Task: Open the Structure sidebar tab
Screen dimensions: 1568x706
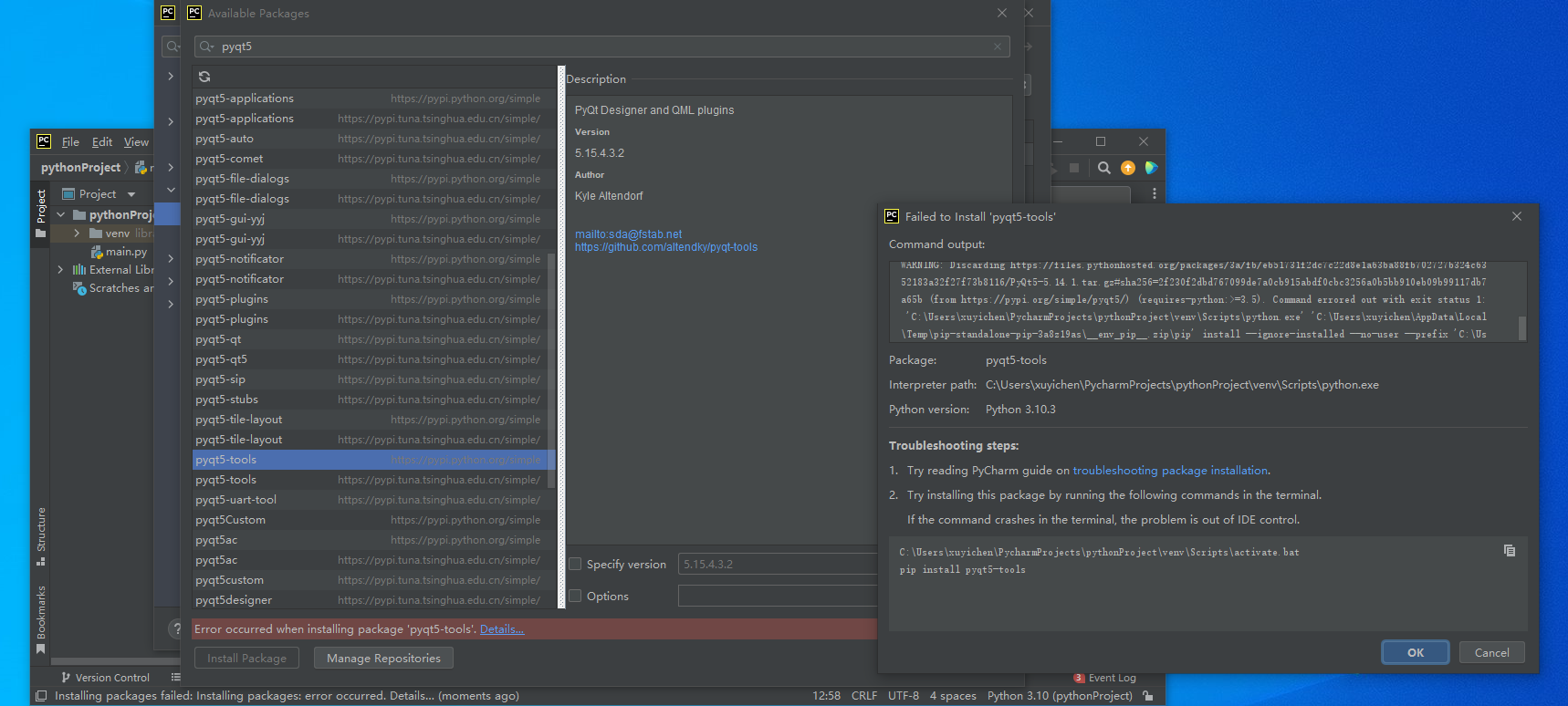Action: click(x=40, y=536)
